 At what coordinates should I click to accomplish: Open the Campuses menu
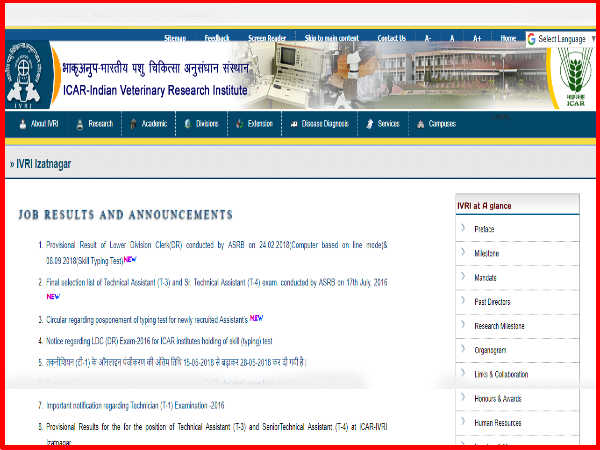click(x=441, y=124)
